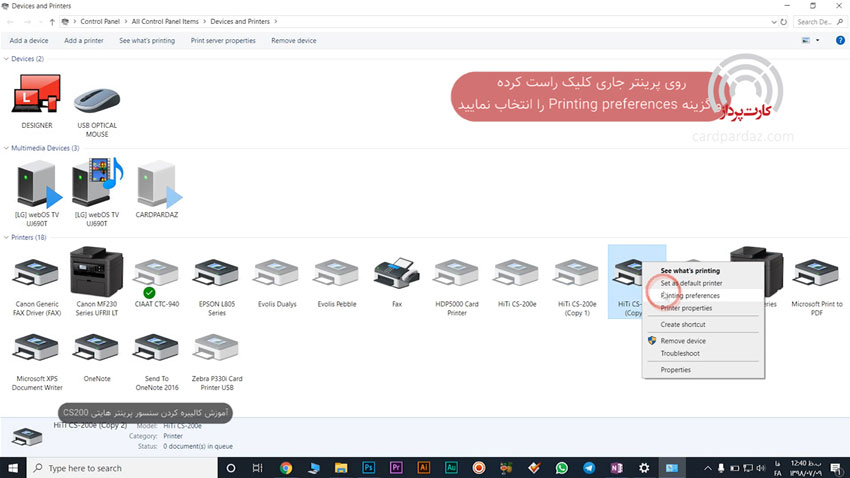Choose Printer properties in context menu

(x=703, y=308)
